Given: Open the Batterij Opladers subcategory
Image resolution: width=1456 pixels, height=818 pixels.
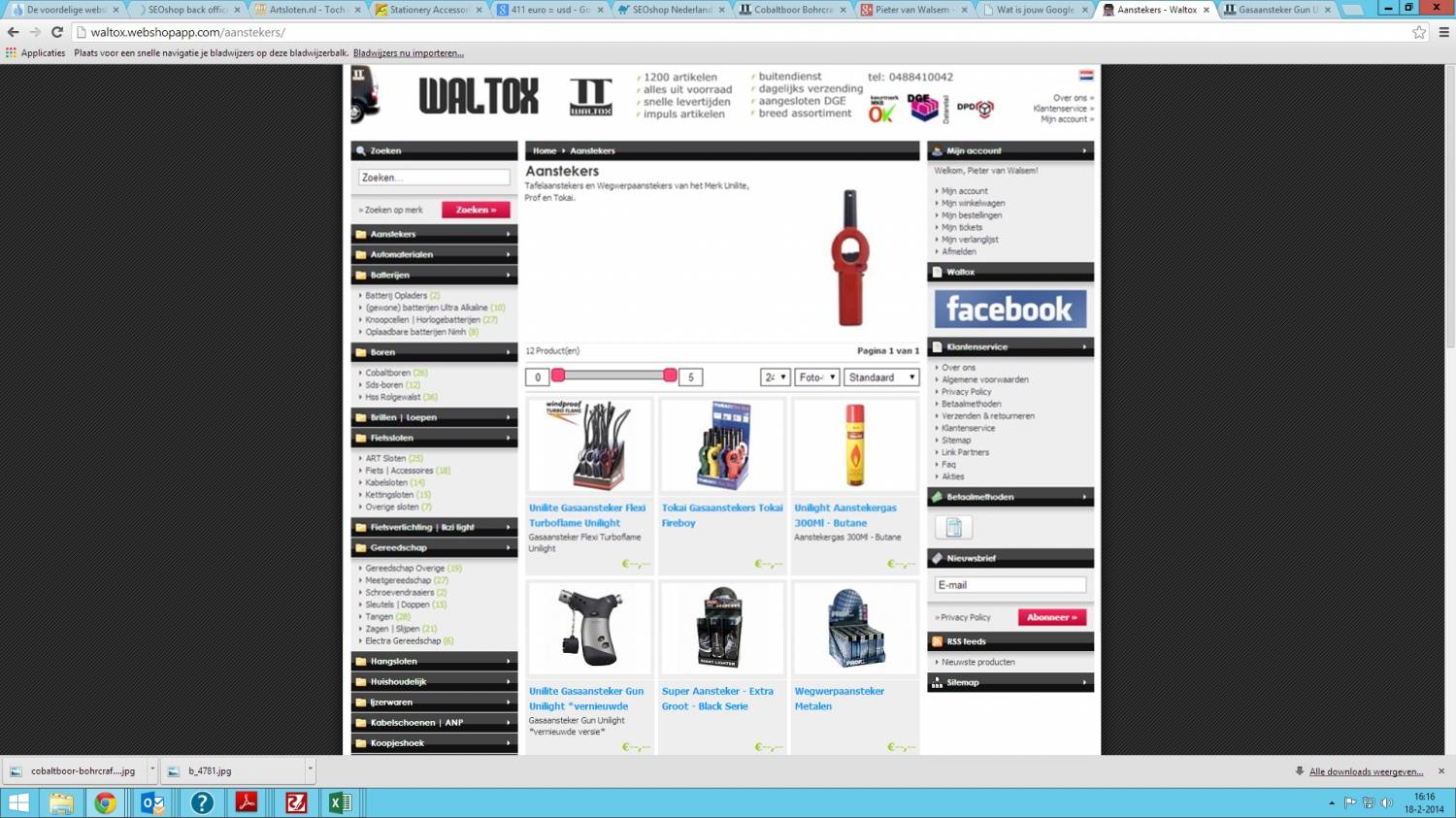Looking at the screenshot, I should point(396,296).
